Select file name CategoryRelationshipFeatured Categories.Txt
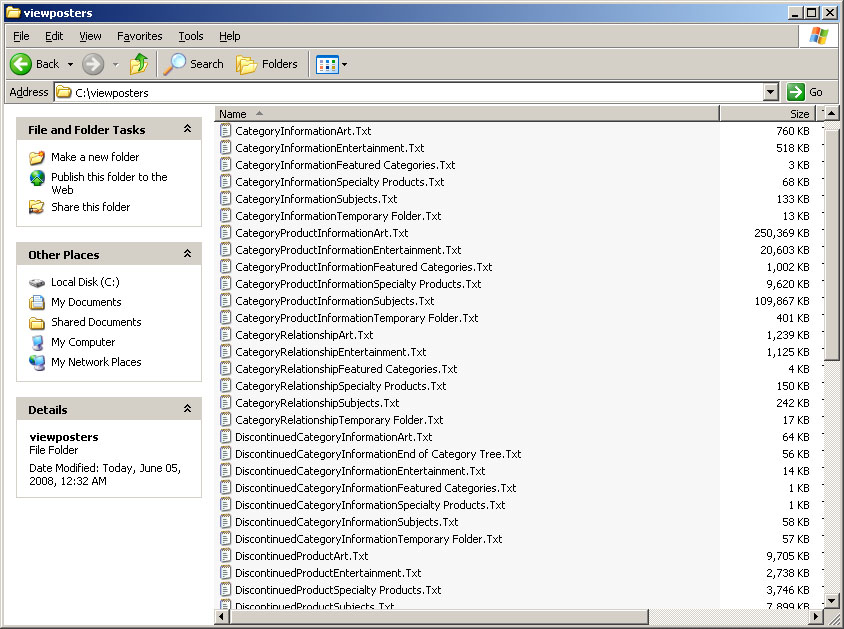The width and height of the screenshot is (844, 629). pos(346,369)
